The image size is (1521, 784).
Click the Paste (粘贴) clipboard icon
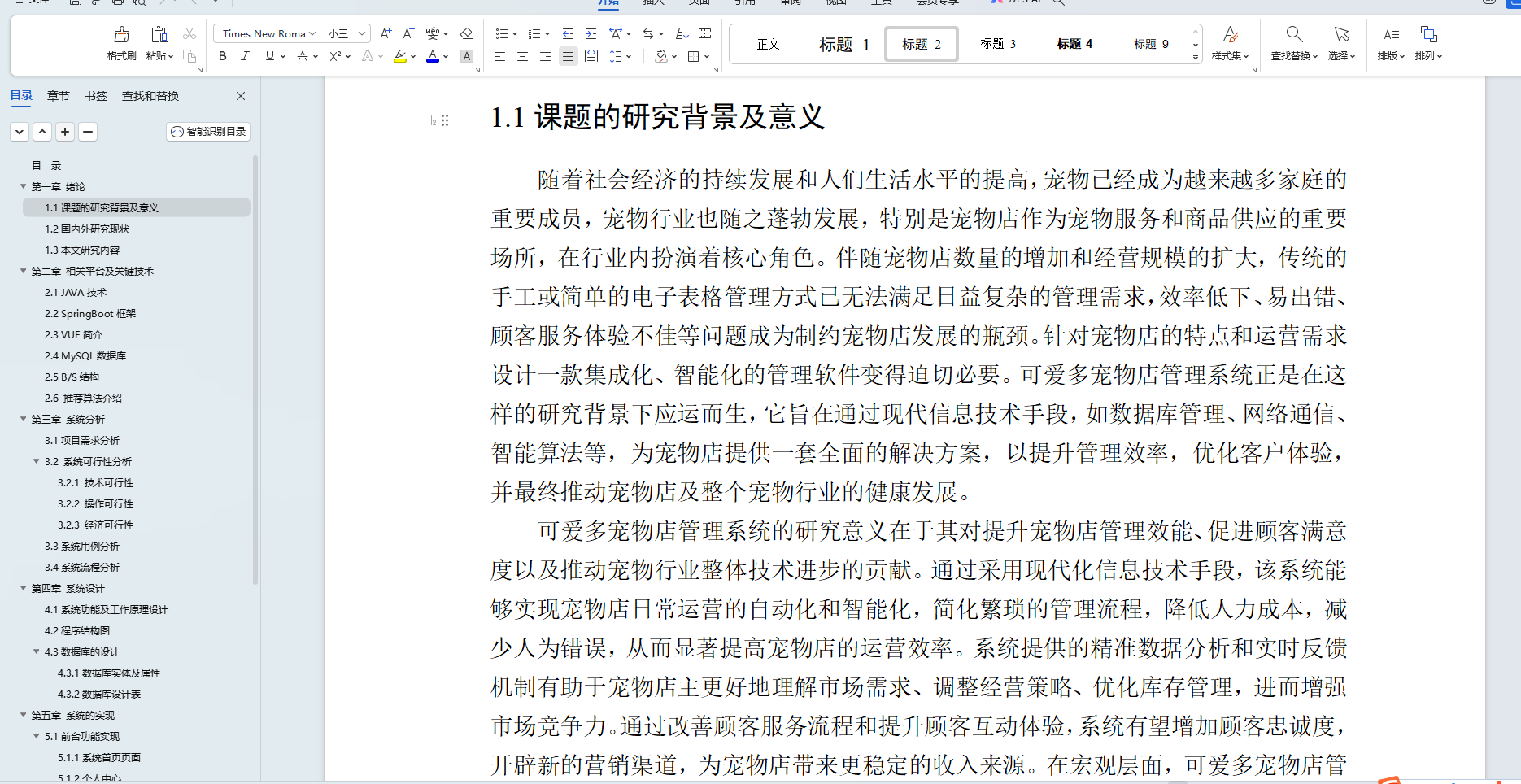click(x=159, y=34)
